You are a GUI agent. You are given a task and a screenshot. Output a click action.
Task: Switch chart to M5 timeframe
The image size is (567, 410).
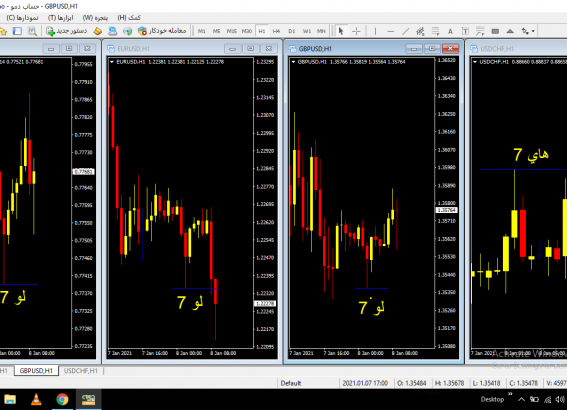216,31
